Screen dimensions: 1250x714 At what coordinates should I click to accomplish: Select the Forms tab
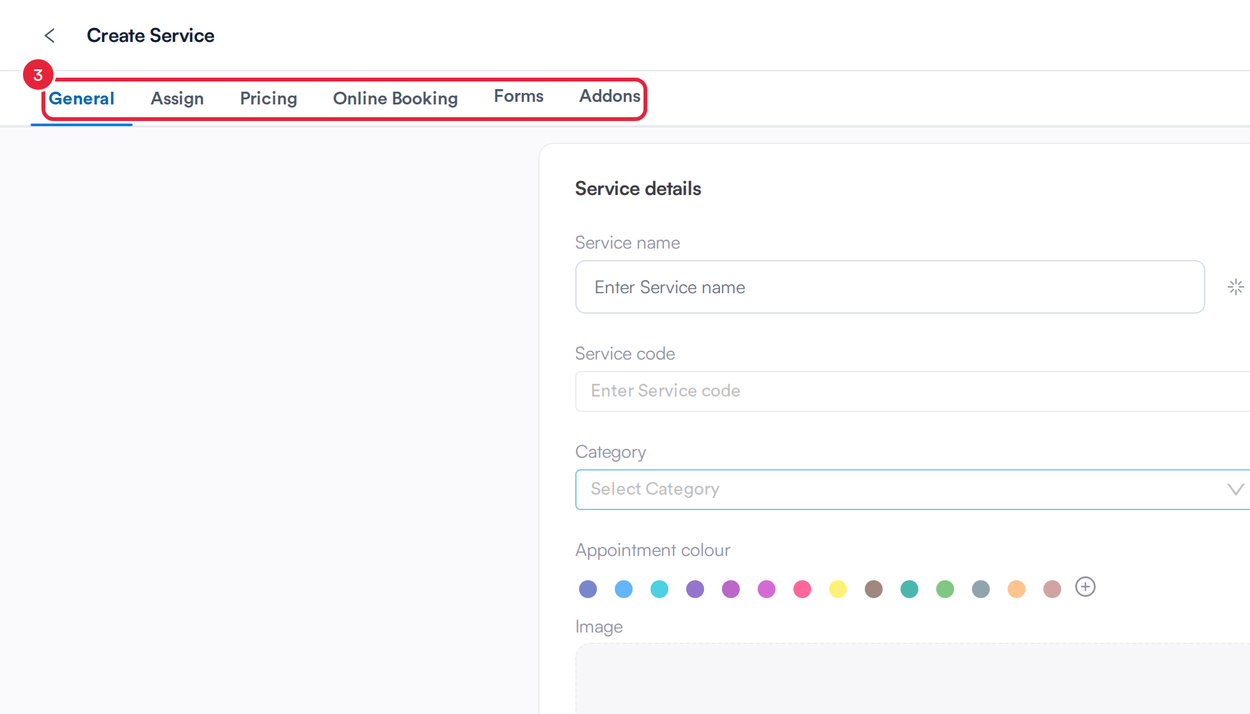pos(518,96)
